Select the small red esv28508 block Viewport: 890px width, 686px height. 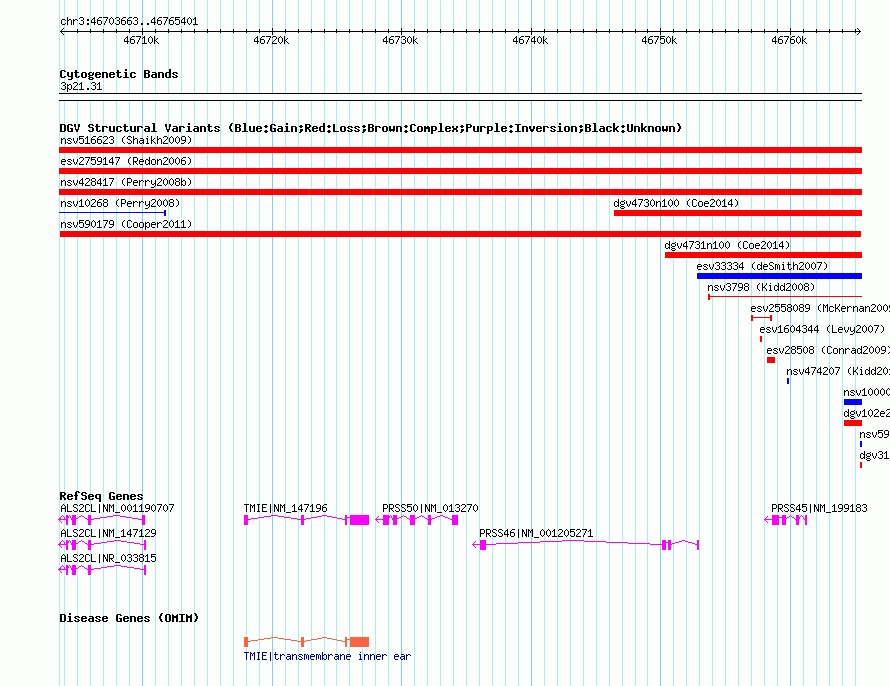[771, 360]
